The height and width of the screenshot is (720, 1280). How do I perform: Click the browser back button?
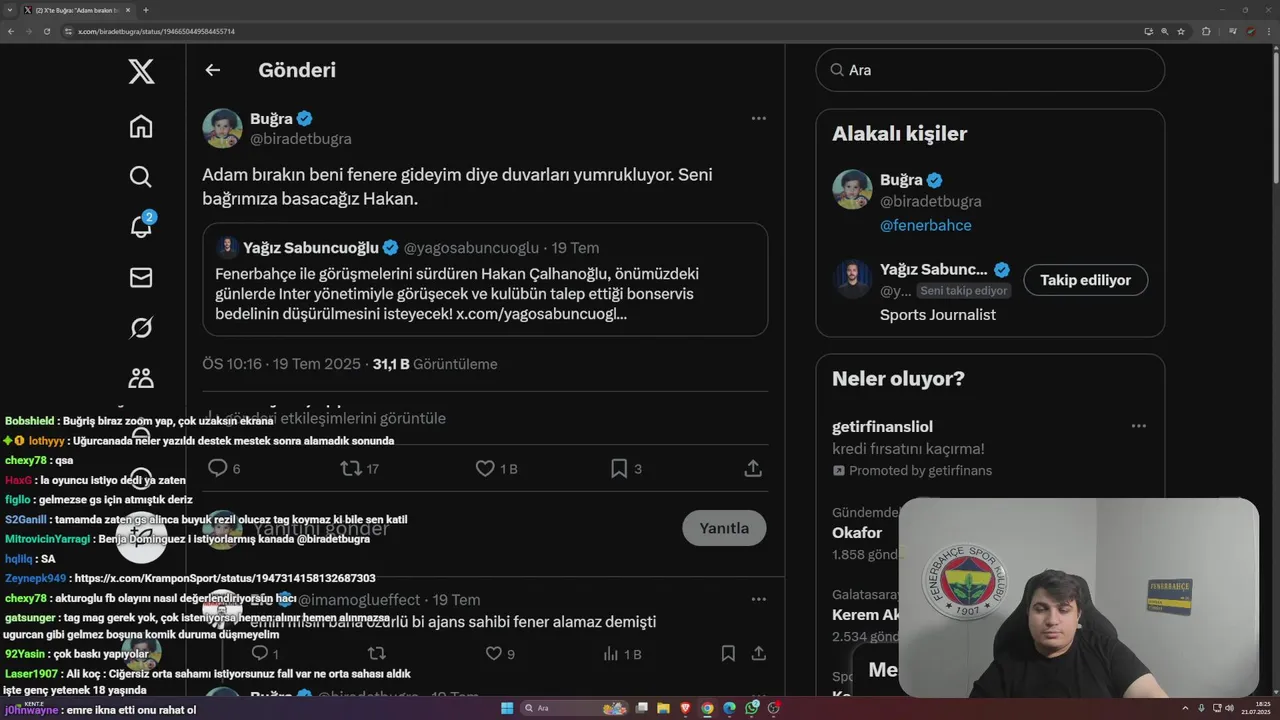coord(11,31)
